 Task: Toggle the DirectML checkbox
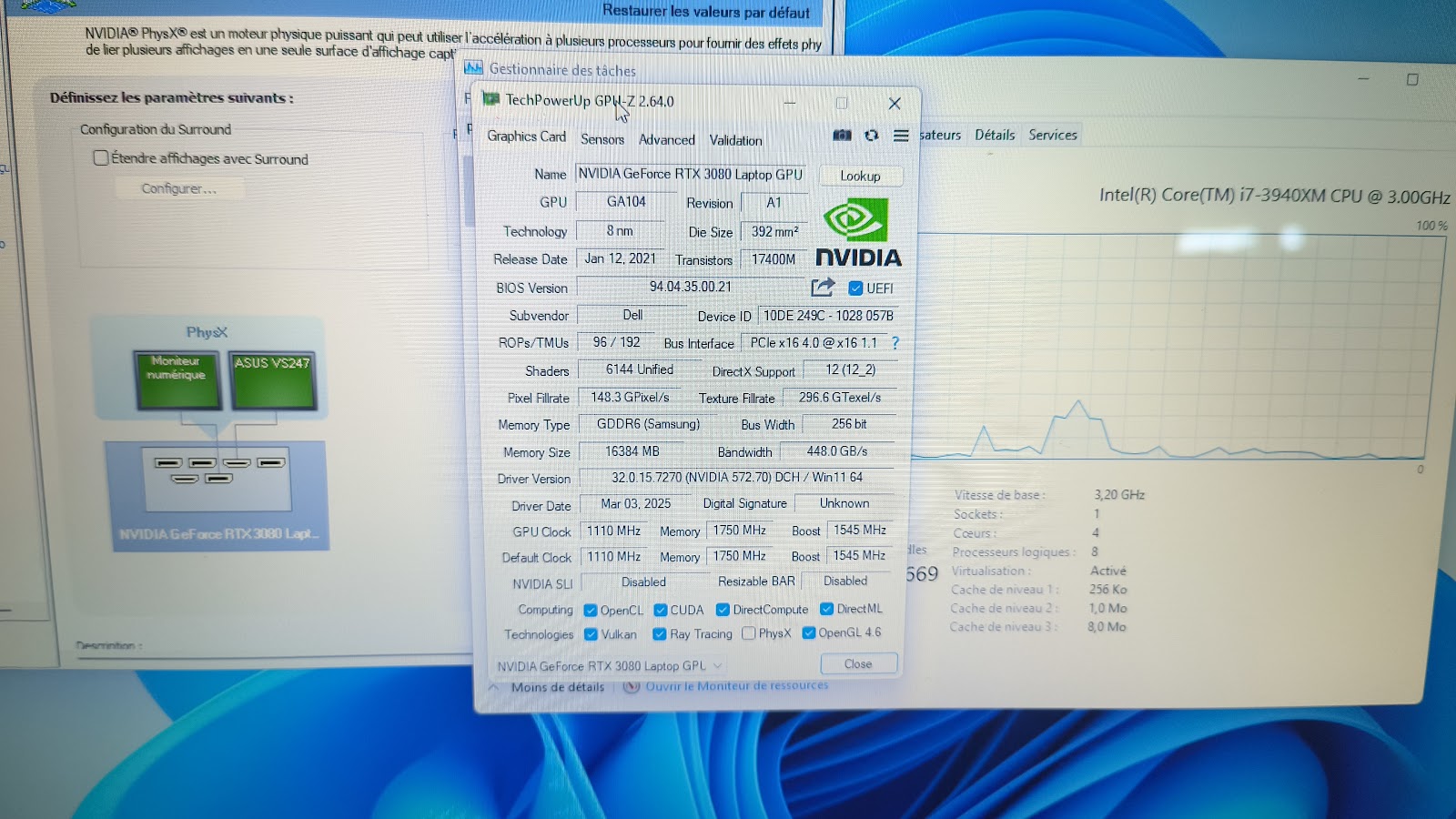[826, 609]
